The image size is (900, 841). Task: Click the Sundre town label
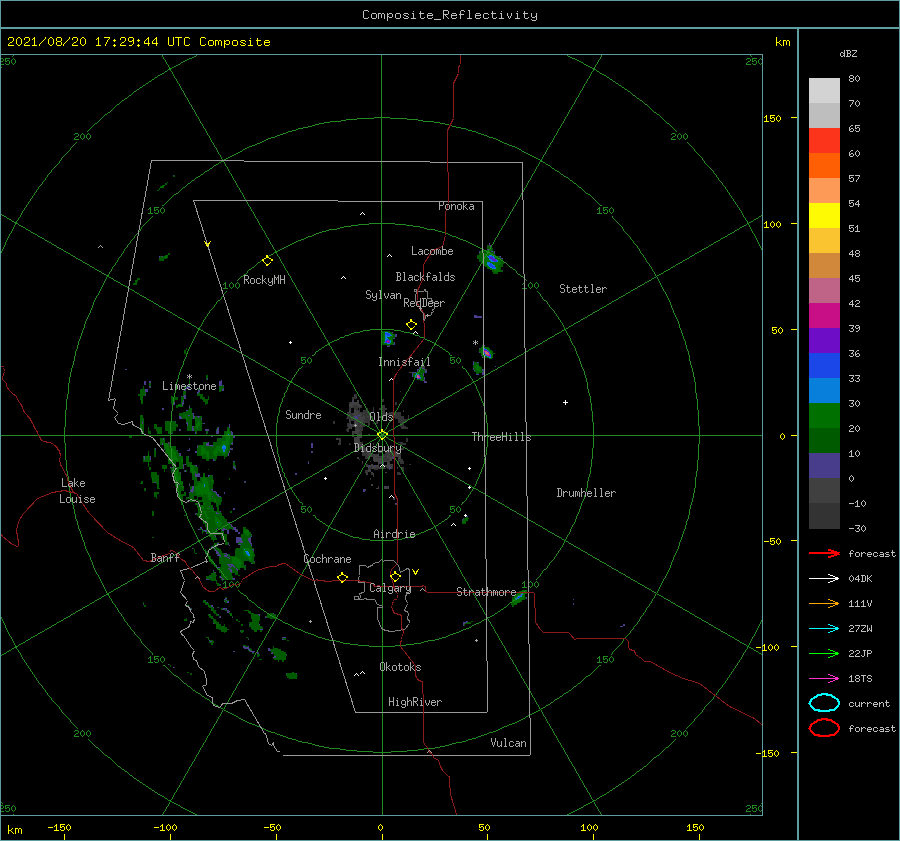click(x=303, y=415)
